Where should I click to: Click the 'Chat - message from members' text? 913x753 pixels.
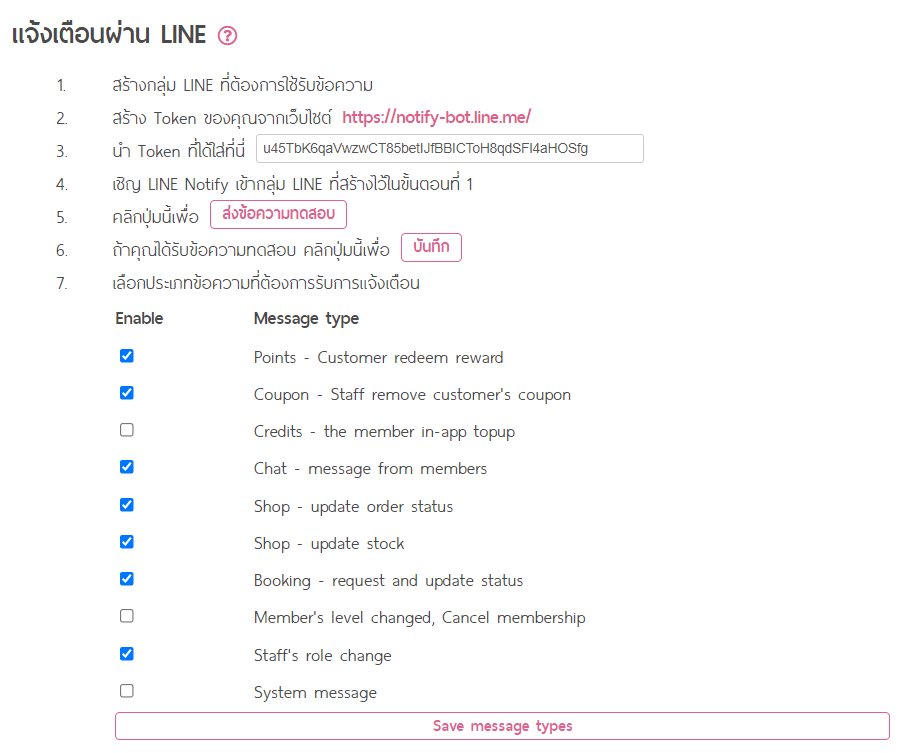click(x=370, y=469)
